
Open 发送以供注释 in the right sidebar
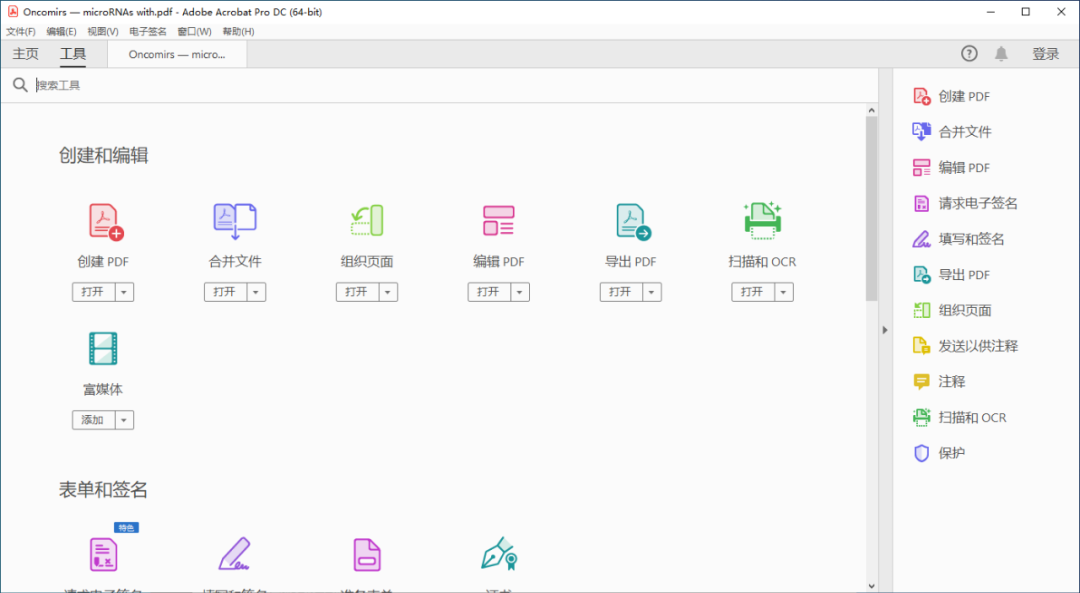tap(965, 346)
